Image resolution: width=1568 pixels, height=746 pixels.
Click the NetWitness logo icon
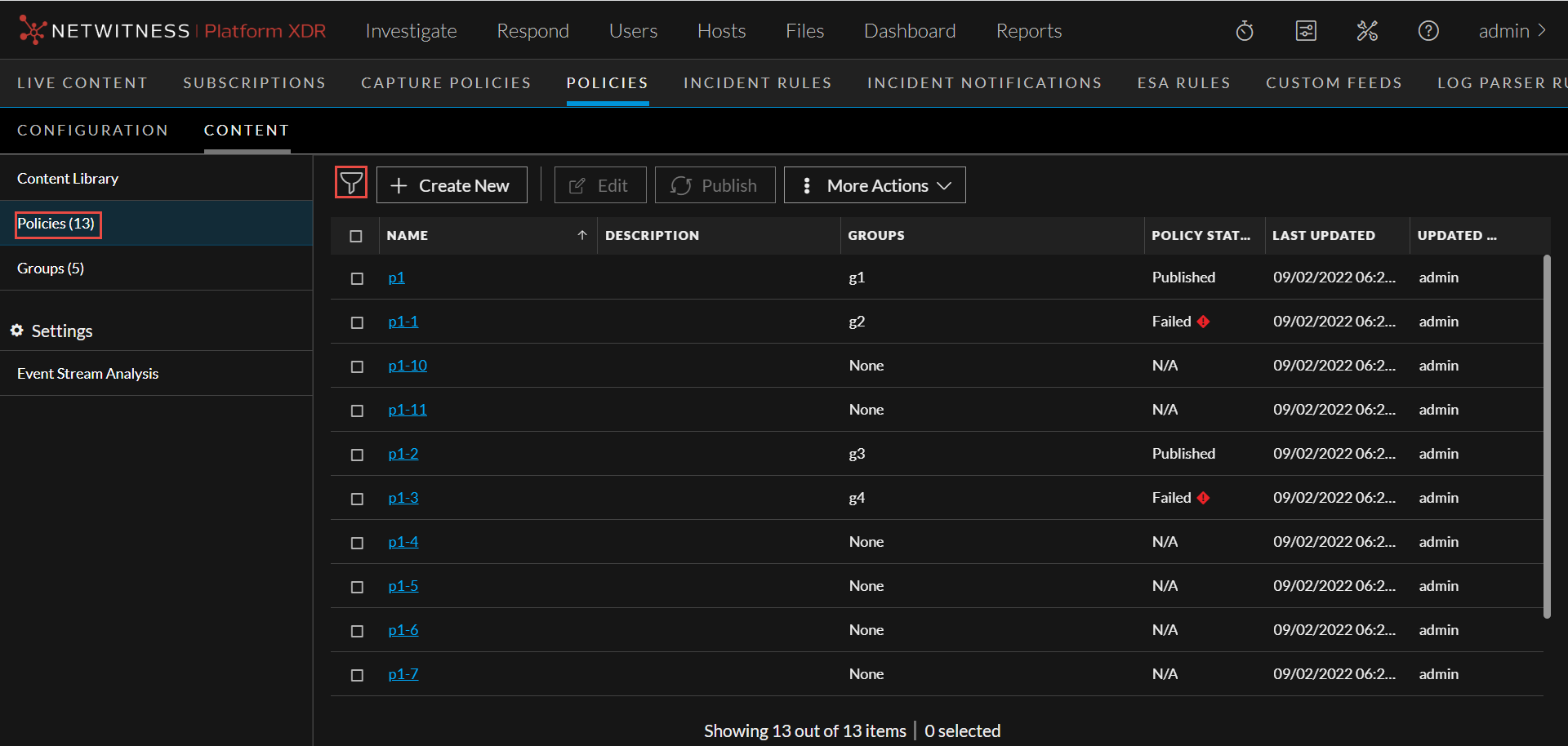point(32,30)
